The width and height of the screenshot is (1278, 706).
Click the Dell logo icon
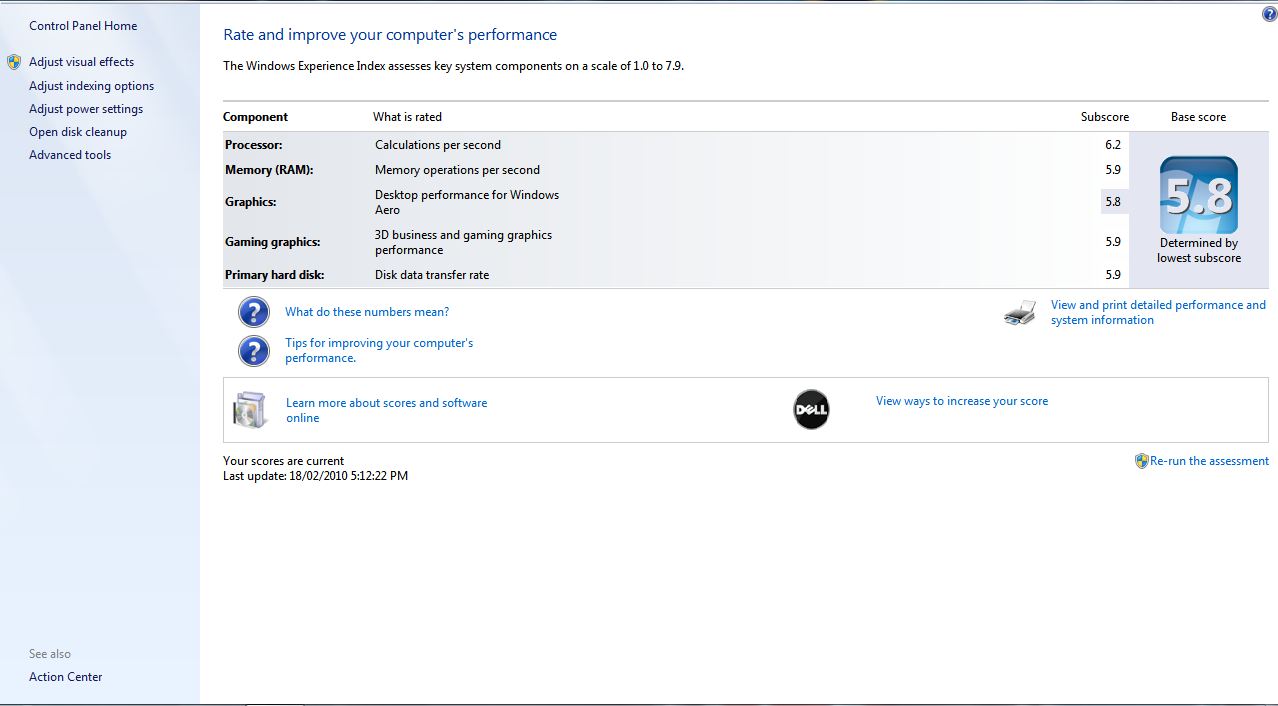(811, 410)
